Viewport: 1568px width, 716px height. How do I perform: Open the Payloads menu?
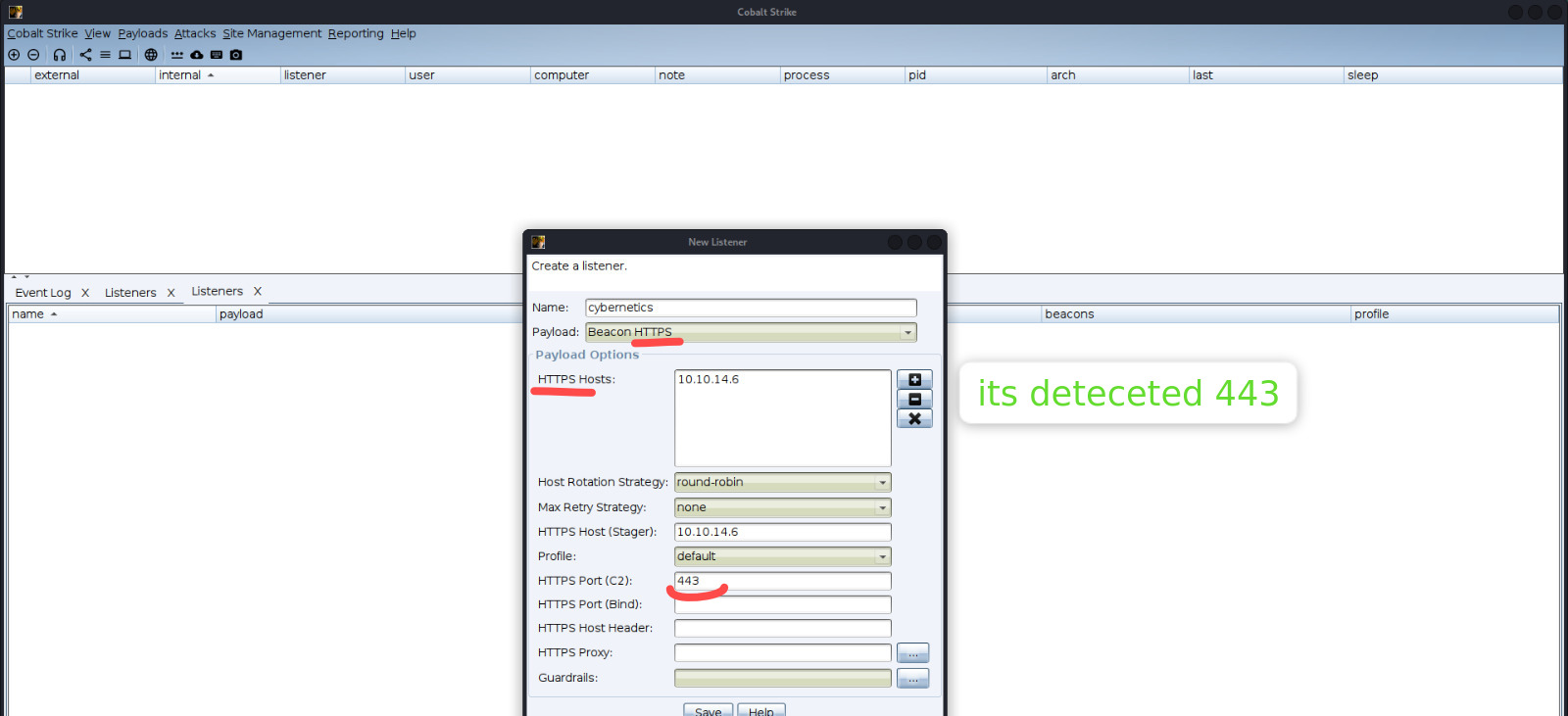click(x=143, y=33)
